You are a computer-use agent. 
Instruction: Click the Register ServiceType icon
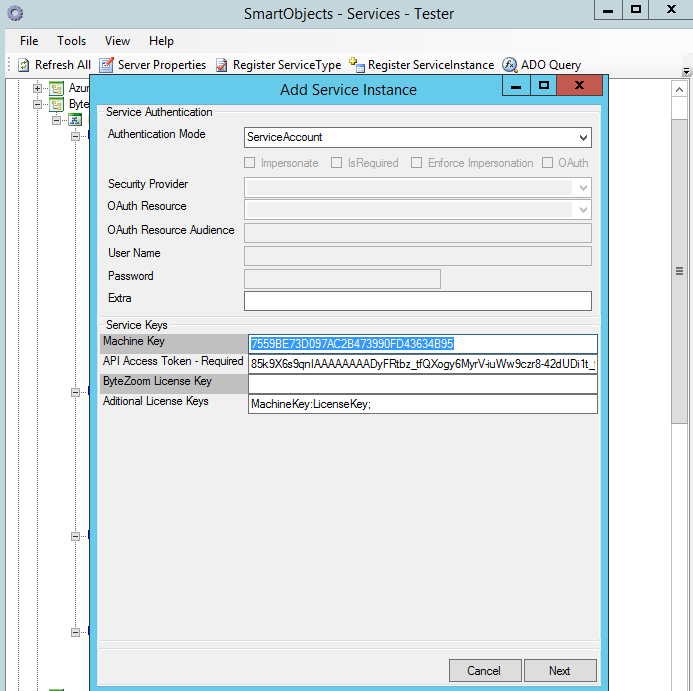(221, 65)
